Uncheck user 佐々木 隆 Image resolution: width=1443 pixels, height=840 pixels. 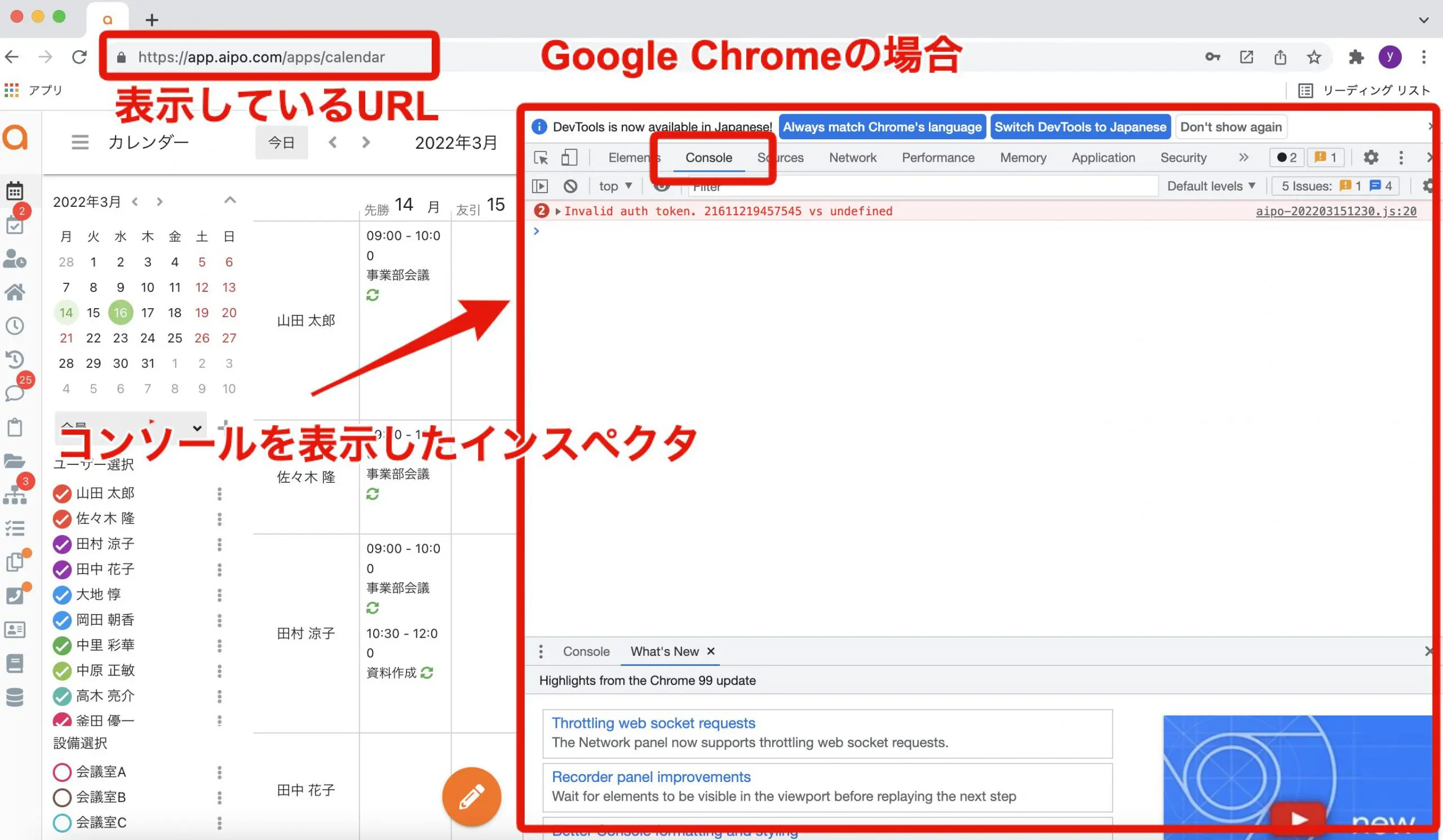point(62,518)
